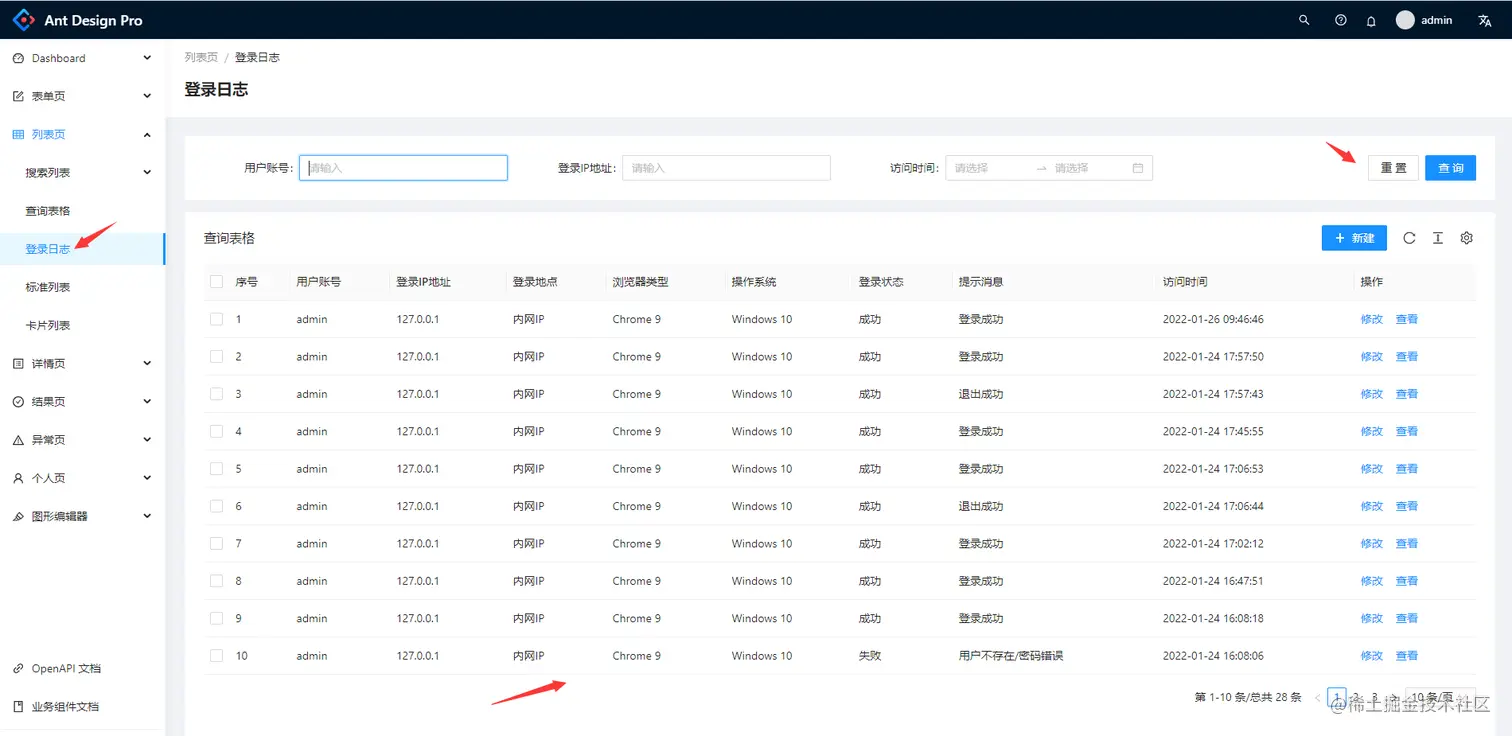Screen dimensions: 1512x736
Task: Collapse the 列表页 menu chevron
Action: tap(147, 135)
